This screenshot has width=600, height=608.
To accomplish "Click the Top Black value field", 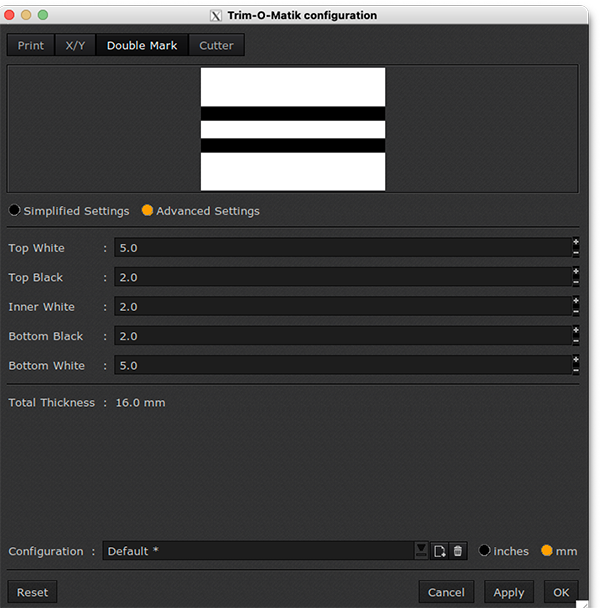I will [343, 277].
